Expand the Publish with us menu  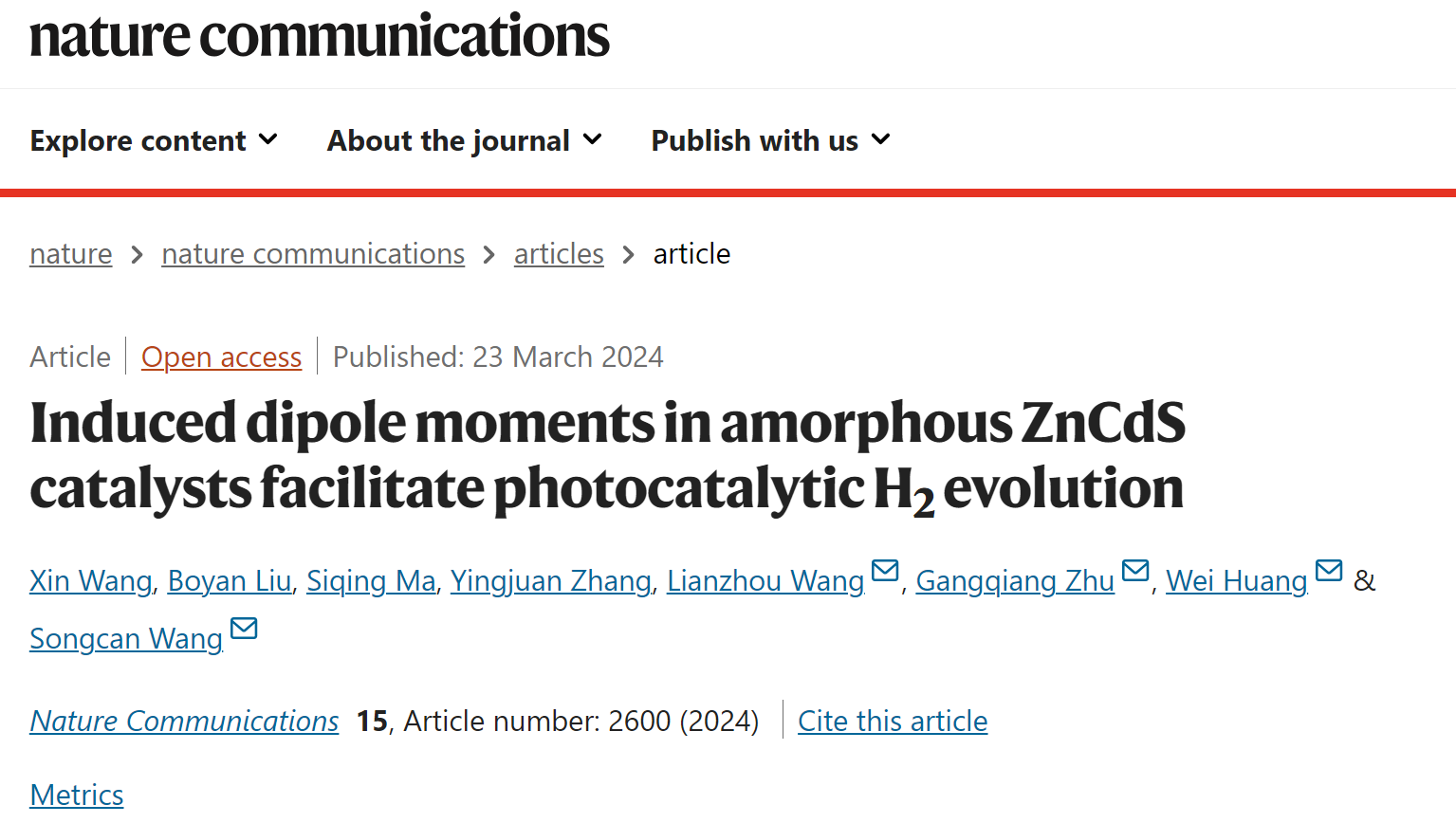(x=771, y=140)
